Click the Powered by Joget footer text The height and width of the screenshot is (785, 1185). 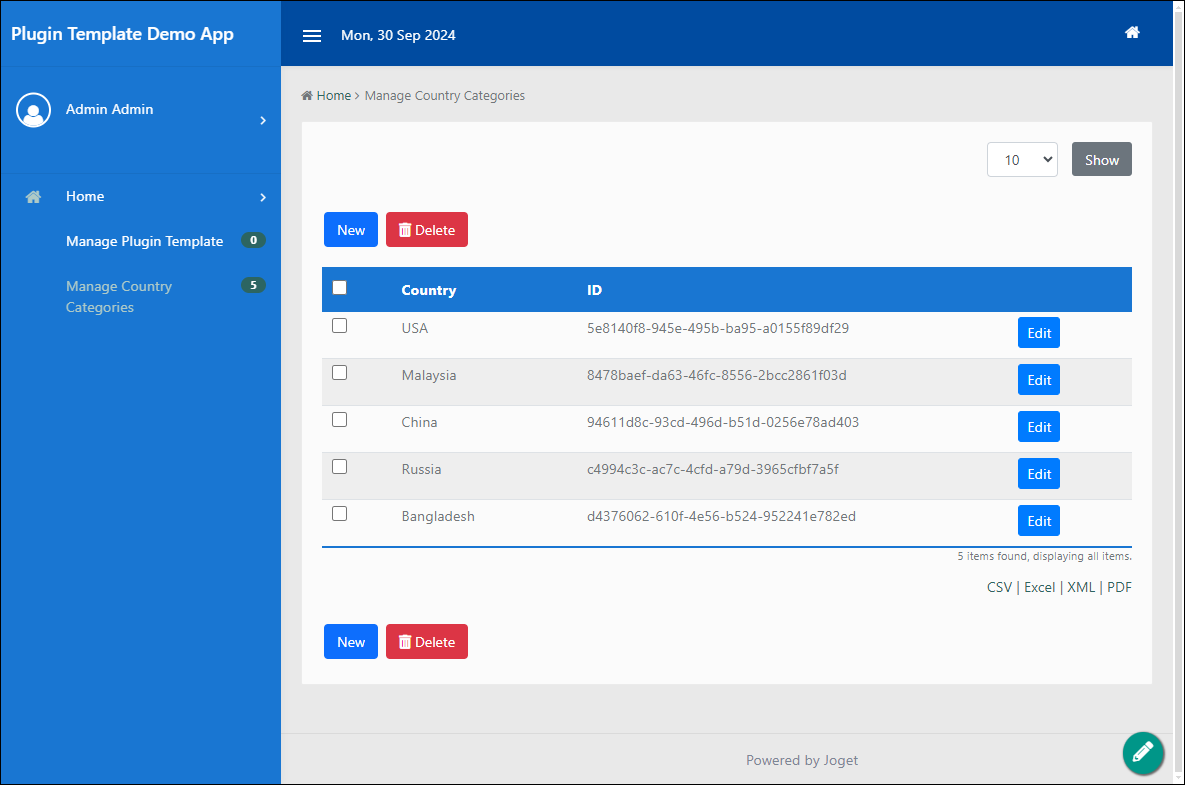pyautogui.click(x=802, y=761)
